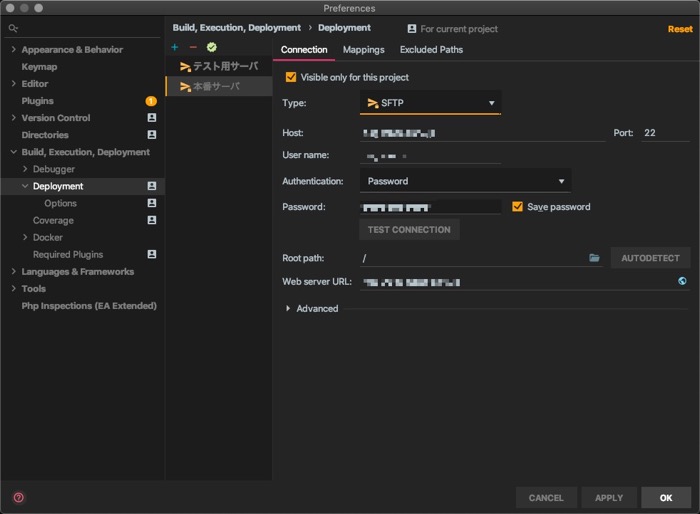Remove selected server with minus icon
The image size is (700, 514).
point(193,47)
